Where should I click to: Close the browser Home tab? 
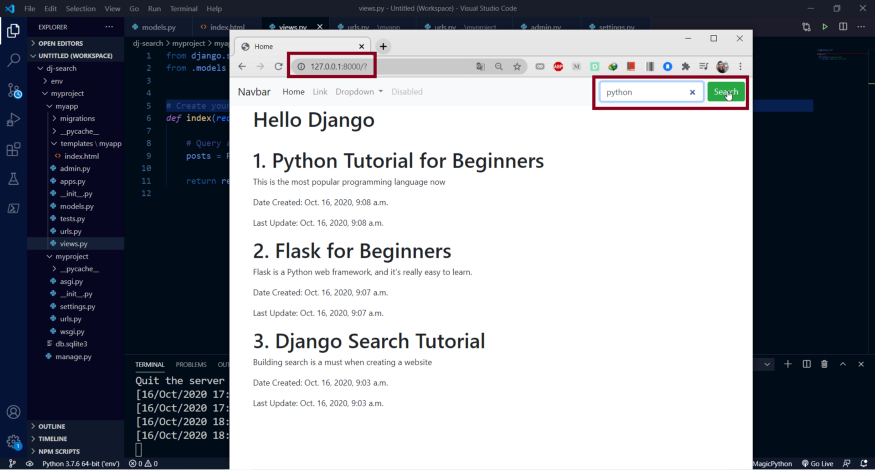pos(362,46)
